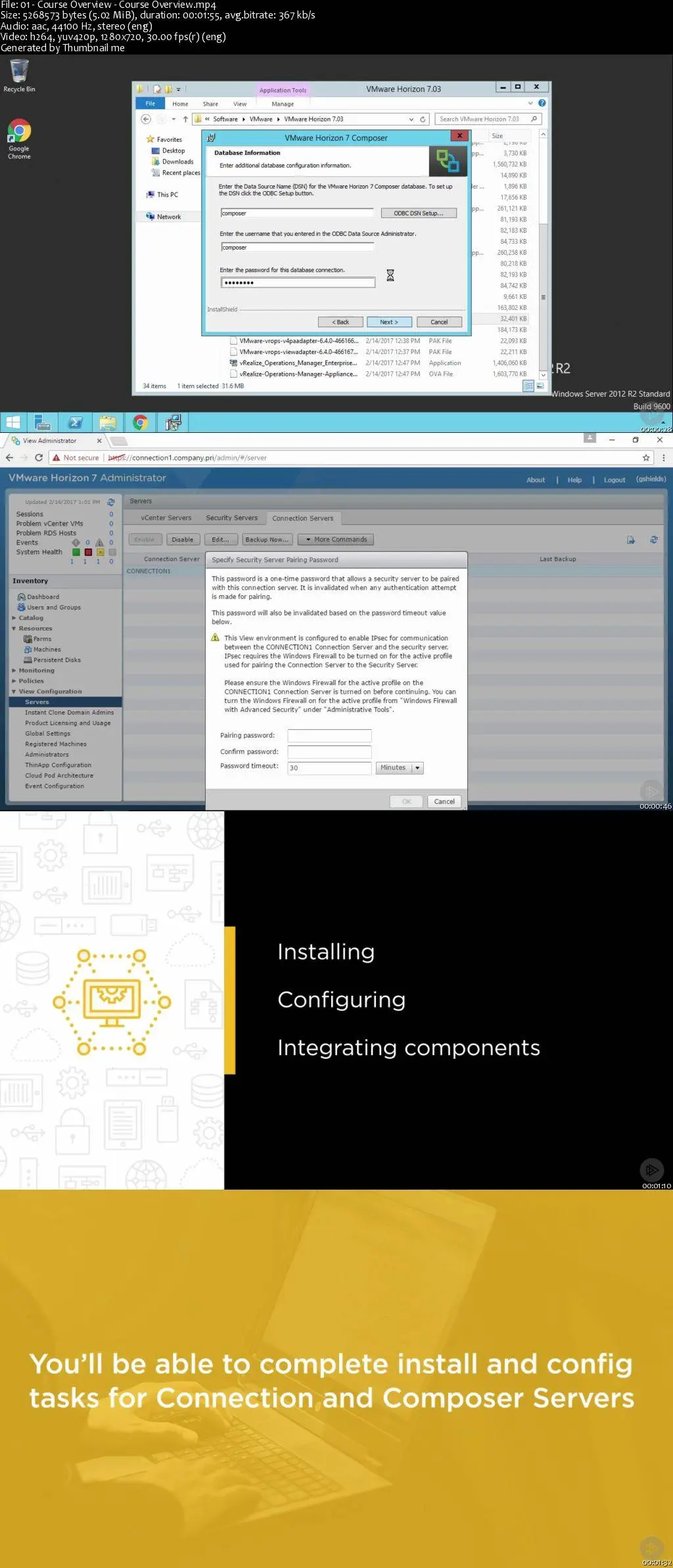This screenshot has height=1568, width=673.
Task: Open the Explorer Share ribbon tab
Action: point(210,104)
